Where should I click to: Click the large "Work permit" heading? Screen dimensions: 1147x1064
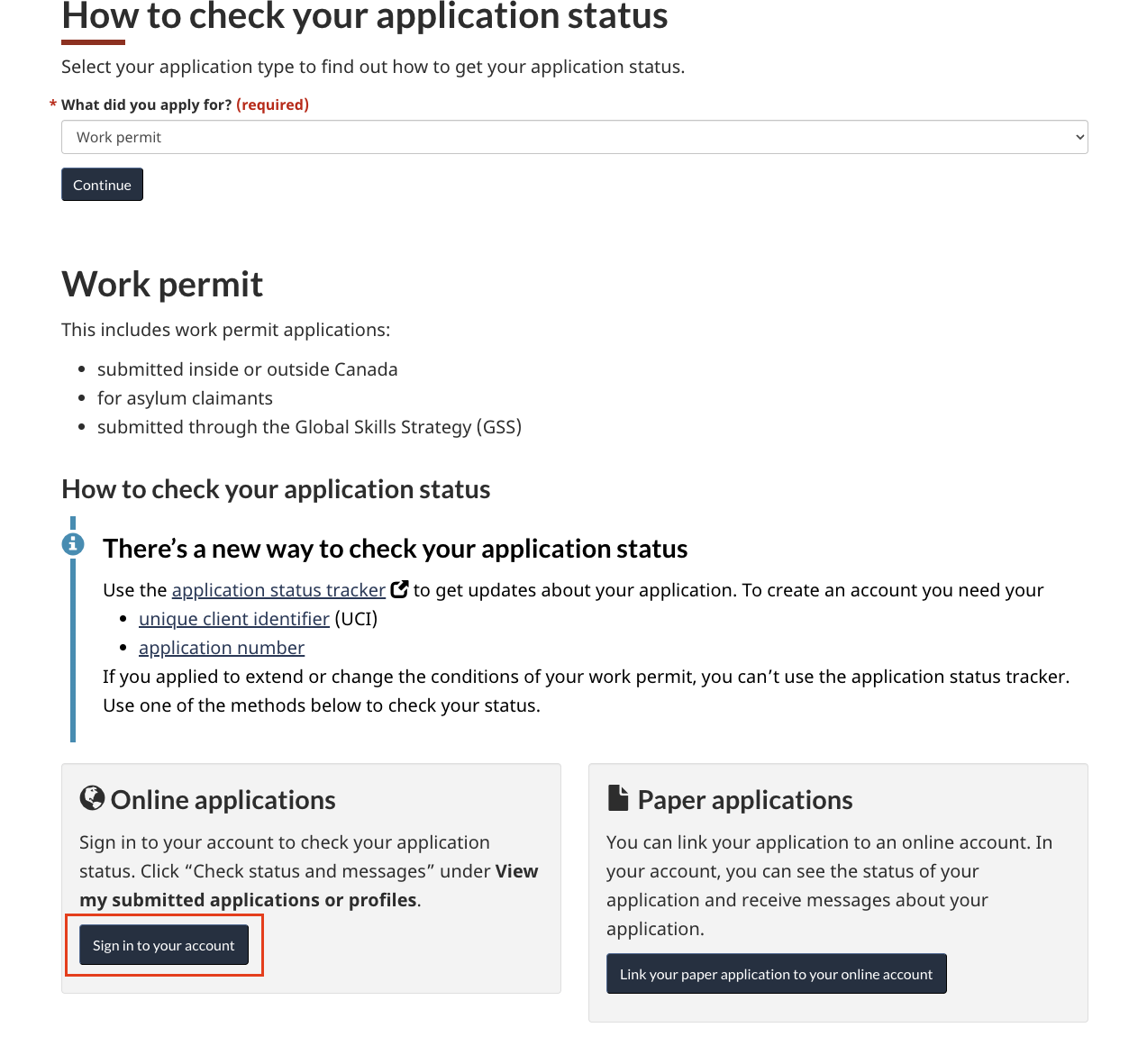pos(162,285)
